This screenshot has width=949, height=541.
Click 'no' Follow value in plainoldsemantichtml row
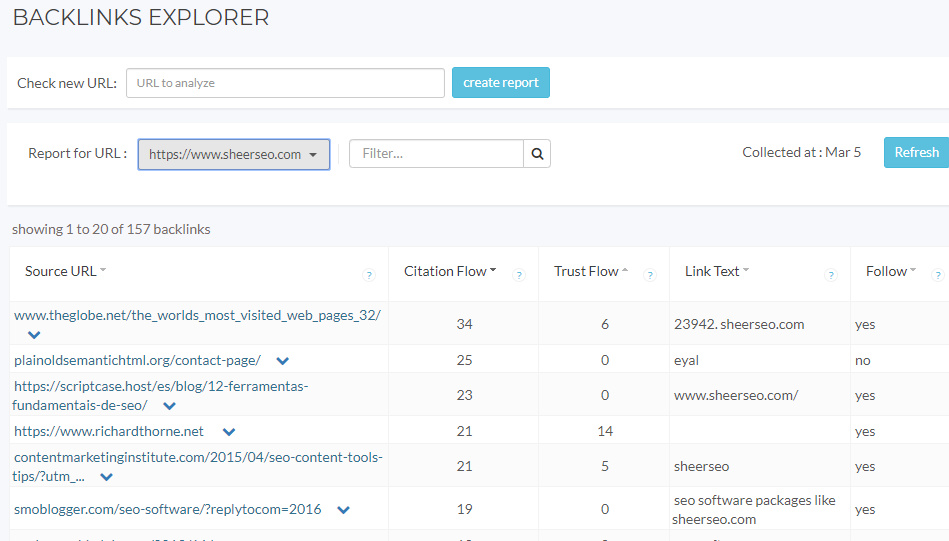coord(862,361)
